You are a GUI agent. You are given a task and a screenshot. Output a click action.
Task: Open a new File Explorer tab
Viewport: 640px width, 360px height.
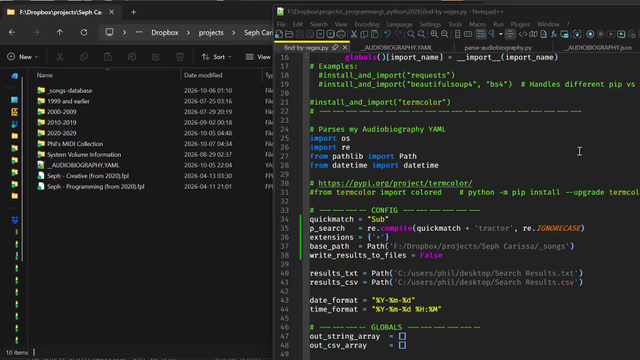(133, 12)
